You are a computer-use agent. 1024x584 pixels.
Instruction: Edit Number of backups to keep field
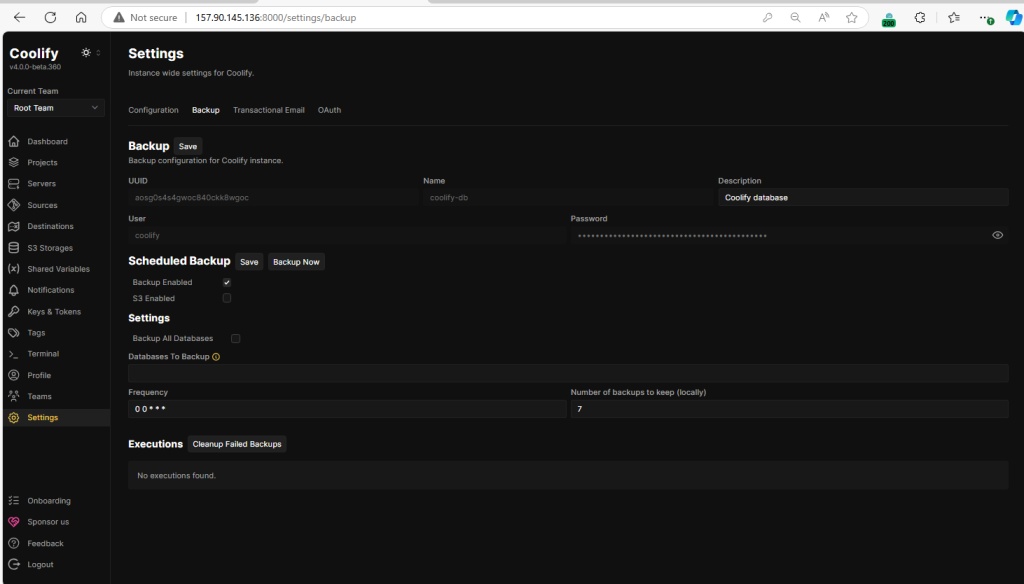pos(789,409)
